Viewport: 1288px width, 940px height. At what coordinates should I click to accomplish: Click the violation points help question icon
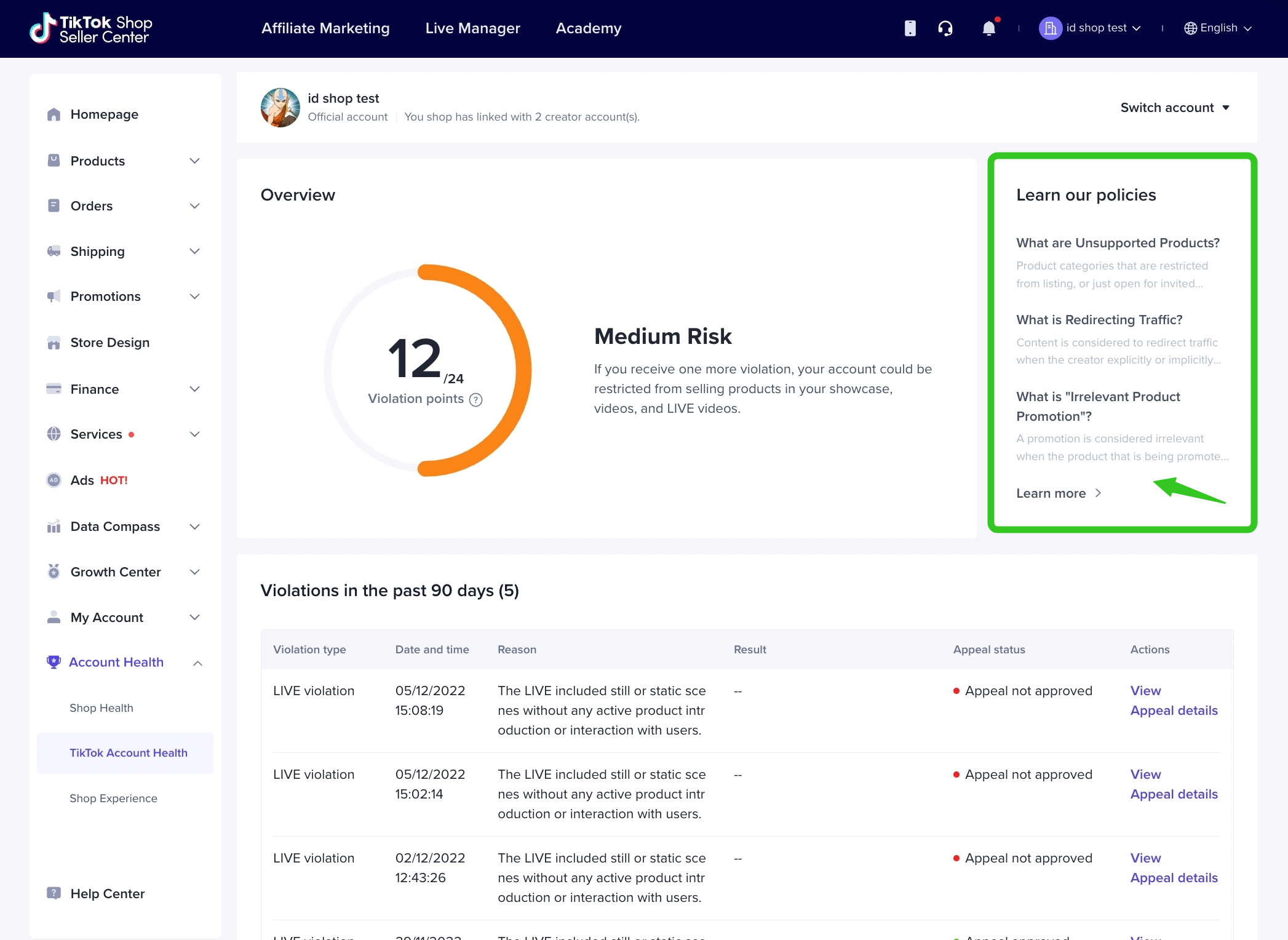click(475, 400)
